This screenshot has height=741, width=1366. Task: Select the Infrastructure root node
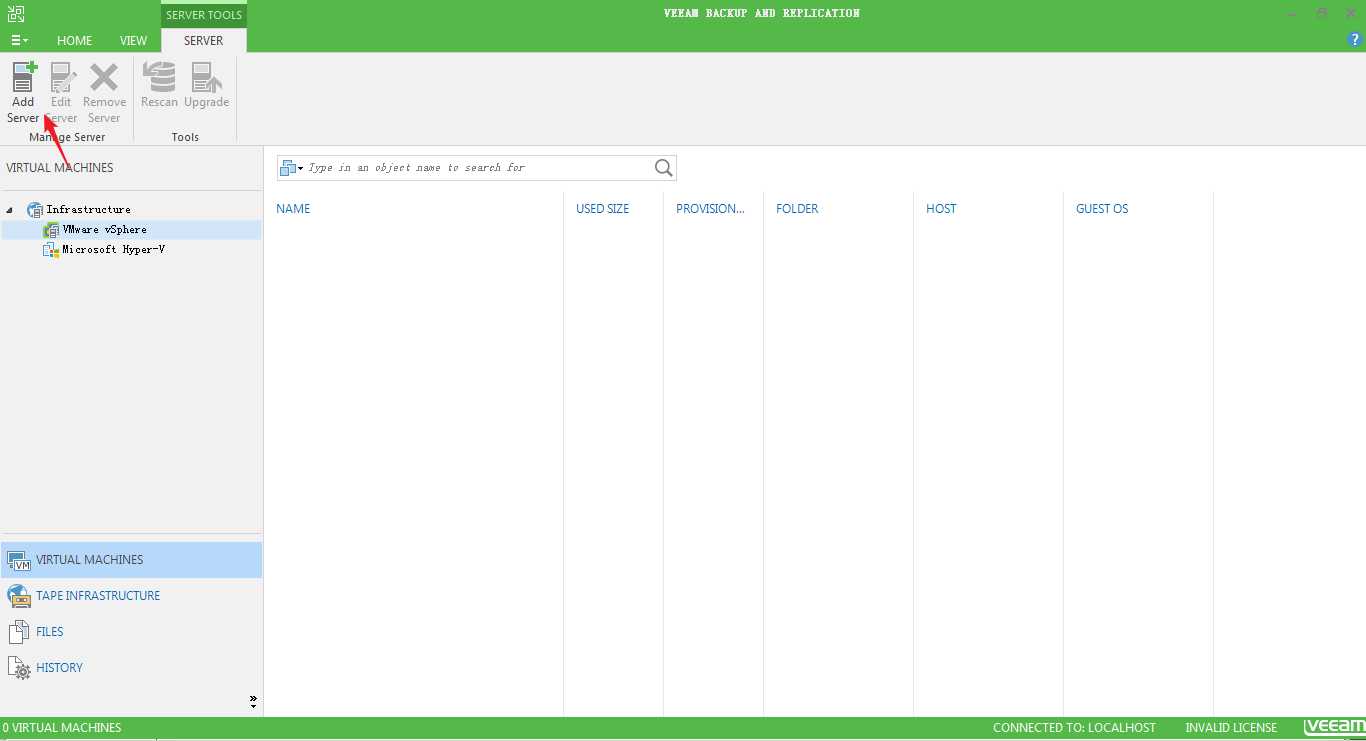88,210
